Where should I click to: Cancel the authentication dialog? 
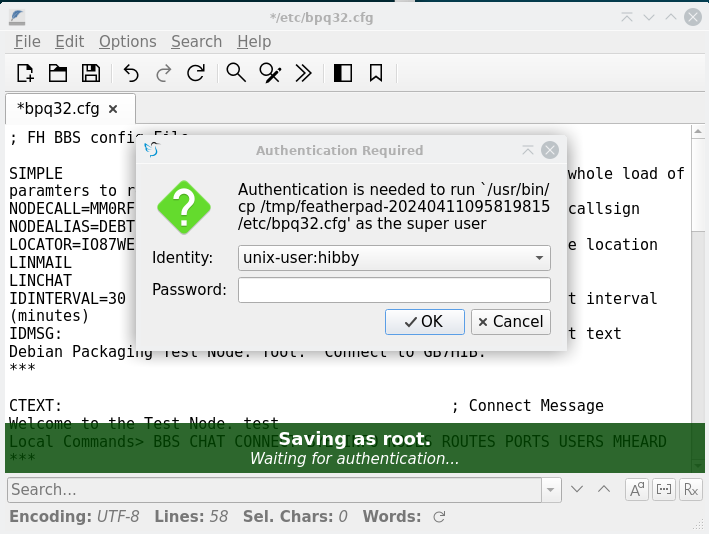[x=510, y=321]
